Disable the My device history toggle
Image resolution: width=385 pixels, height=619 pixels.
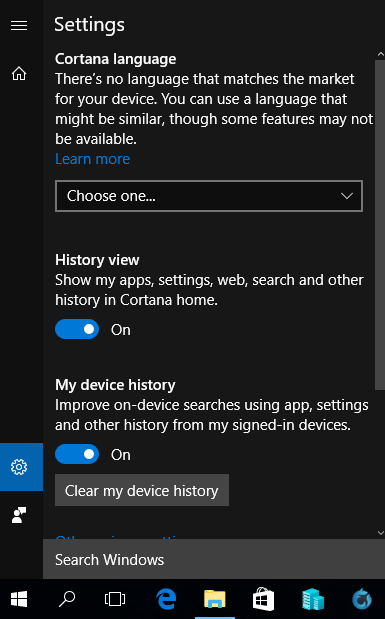(x=77, y=454)
